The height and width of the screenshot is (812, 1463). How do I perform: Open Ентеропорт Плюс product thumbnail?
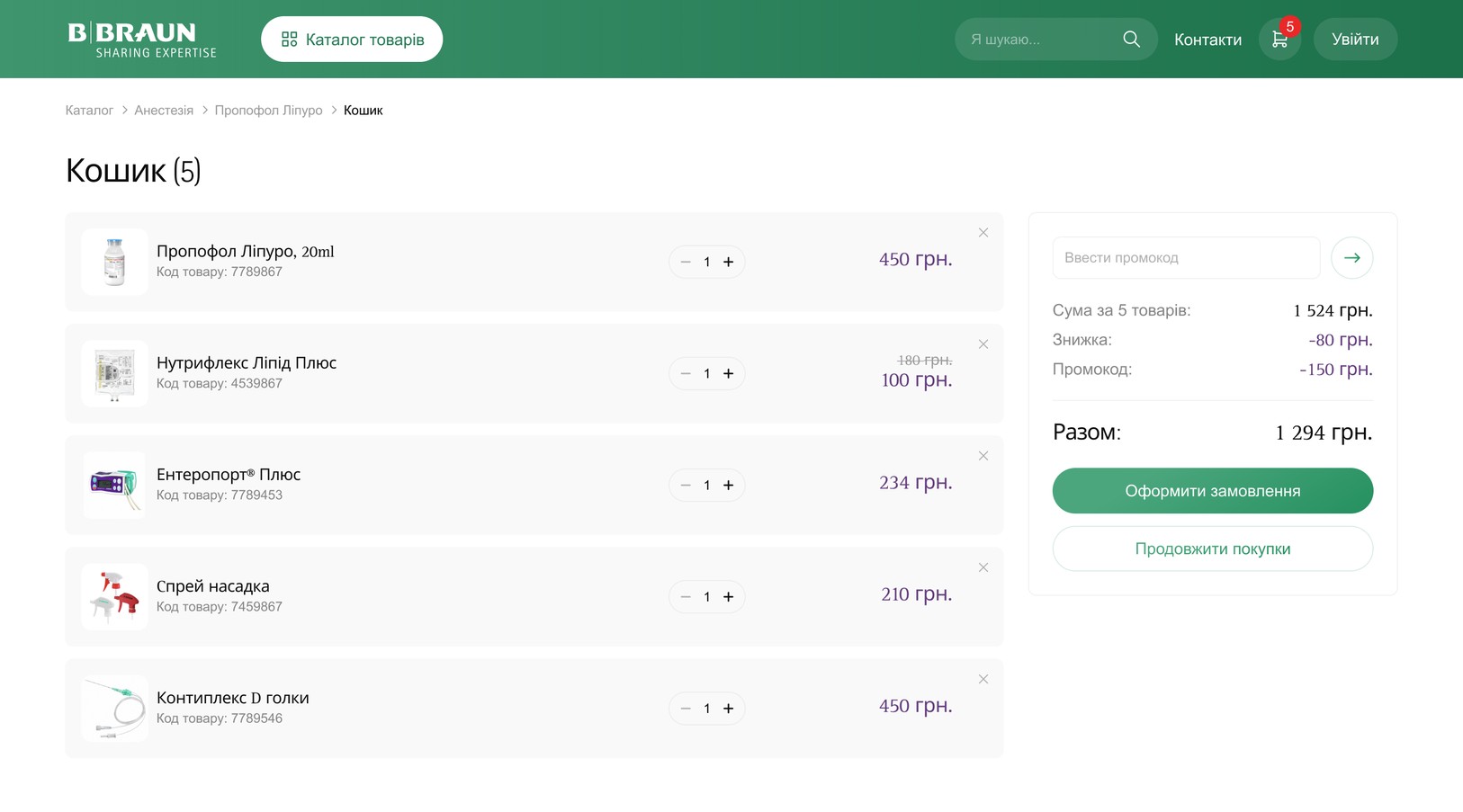(114, 485)
